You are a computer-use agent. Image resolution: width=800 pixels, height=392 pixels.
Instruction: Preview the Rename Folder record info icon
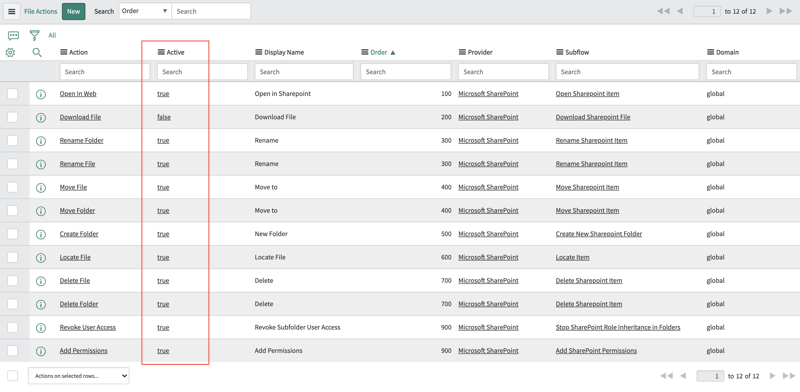(x=41, y=141)
